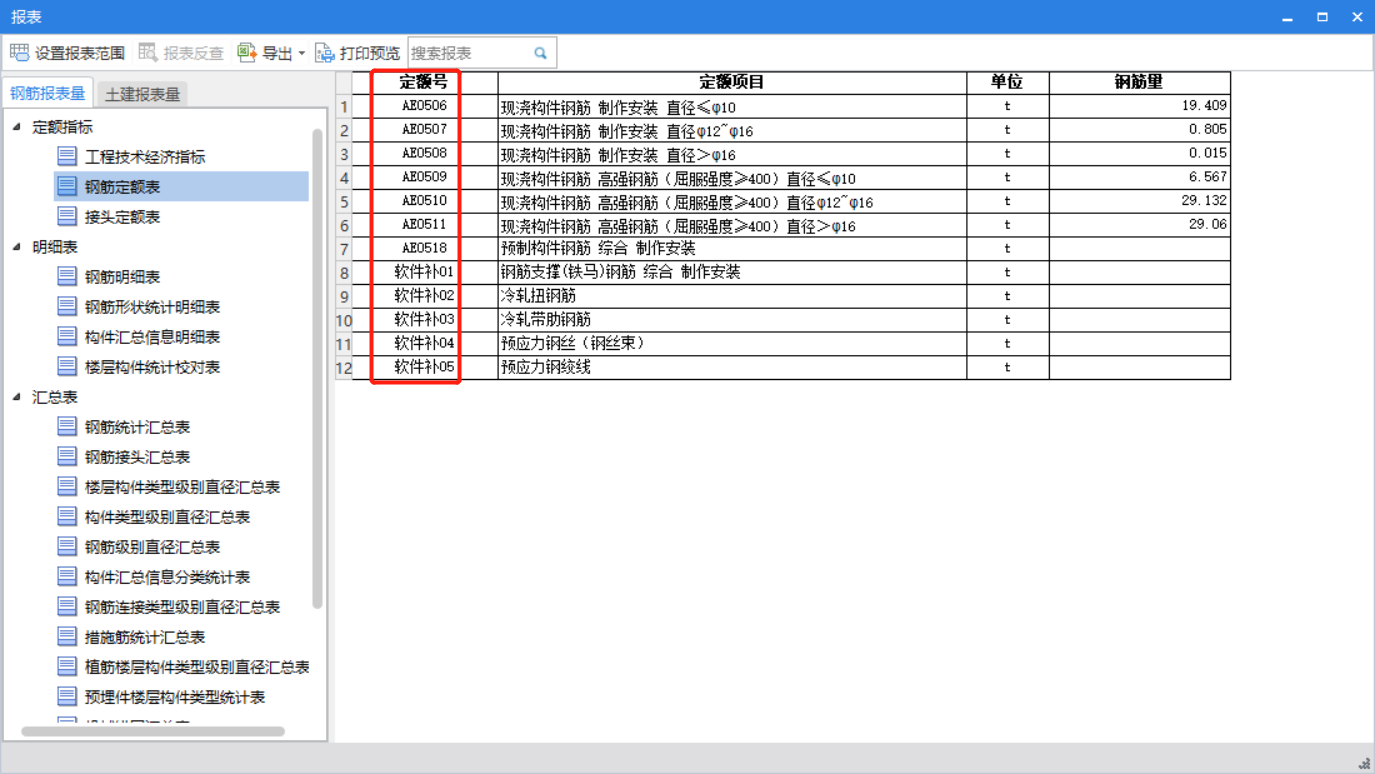Select 钢筋接头汇总表 in the tree
The width and height of the screenshot is (1375, 774).
[x=137, y=457]
